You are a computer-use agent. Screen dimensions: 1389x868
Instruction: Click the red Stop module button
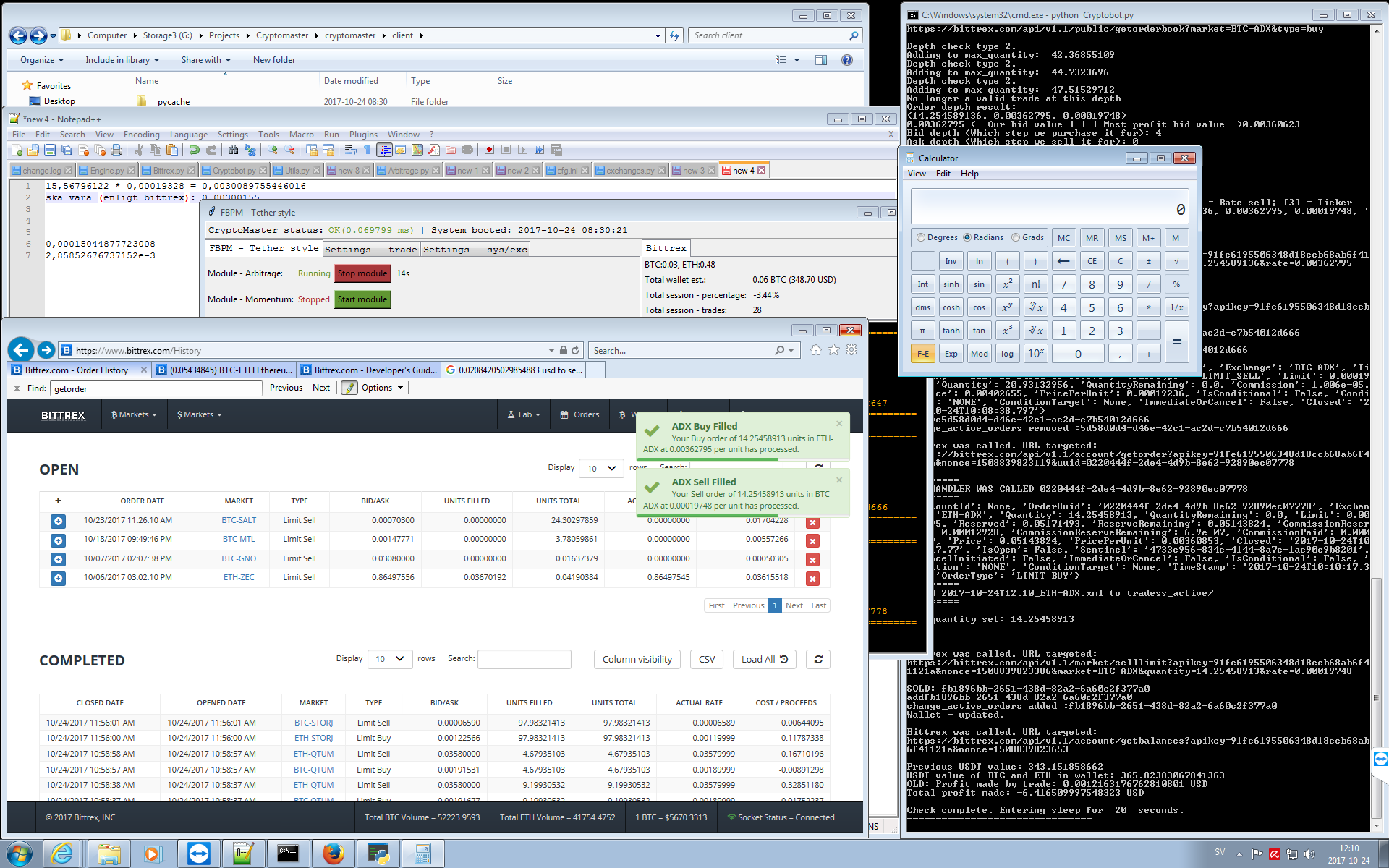click(x=362, y=273)
